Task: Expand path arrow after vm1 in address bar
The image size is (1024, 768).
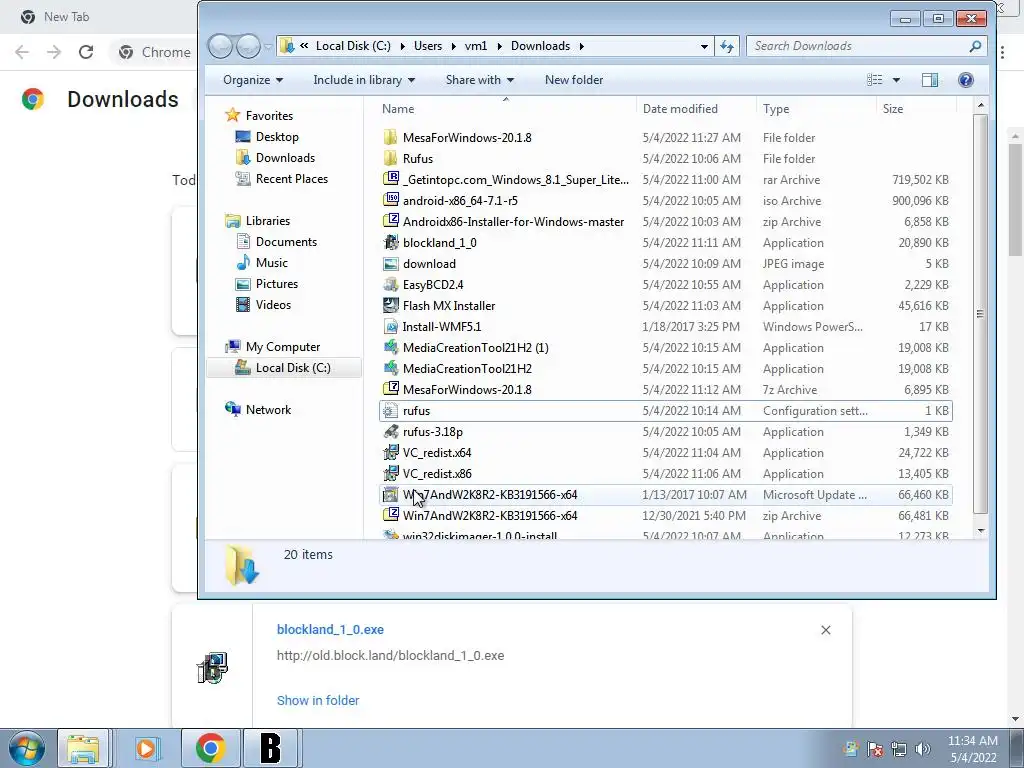Action: tap(500, 46)
